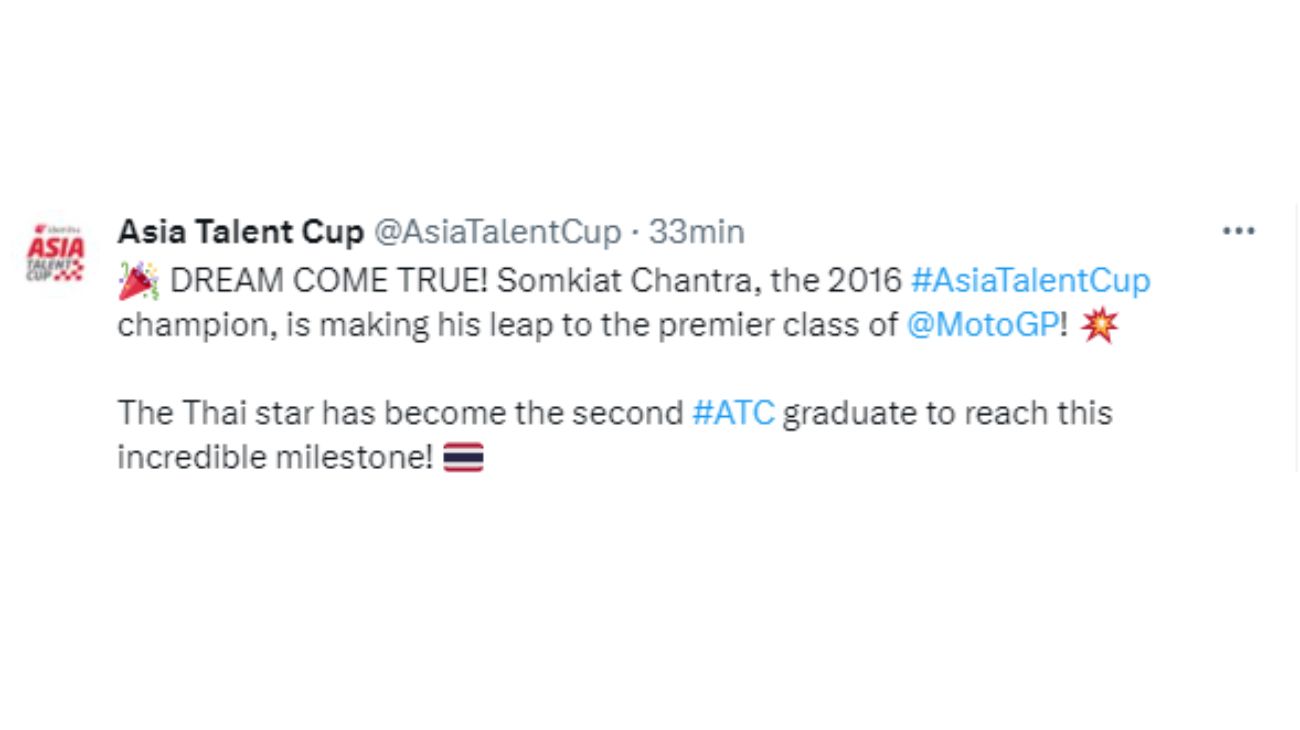Click the Thailand flag emoji

coord(465,456)
